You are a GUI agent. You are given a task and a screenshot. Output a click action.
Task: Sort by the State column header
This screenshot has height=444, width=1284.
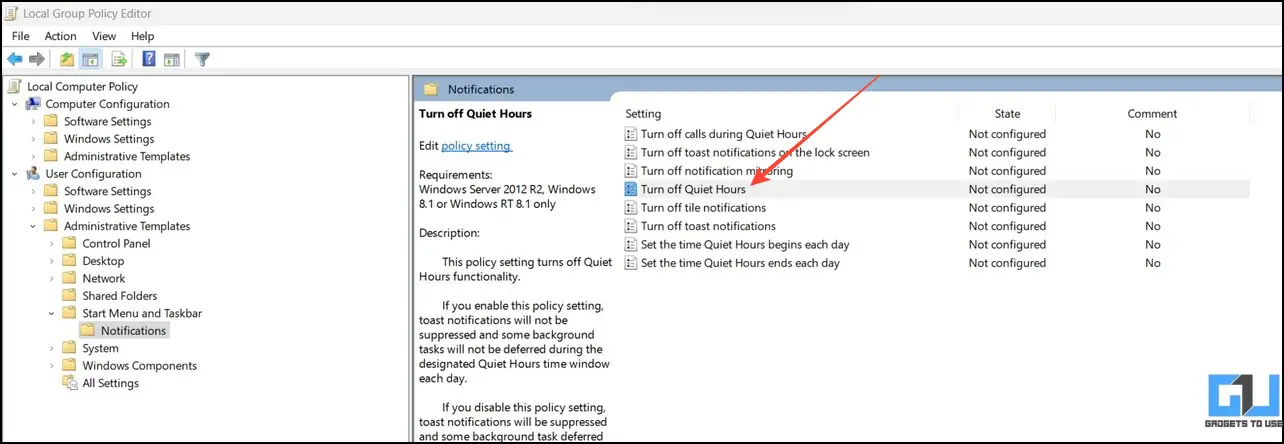(x=1007, y=113)
